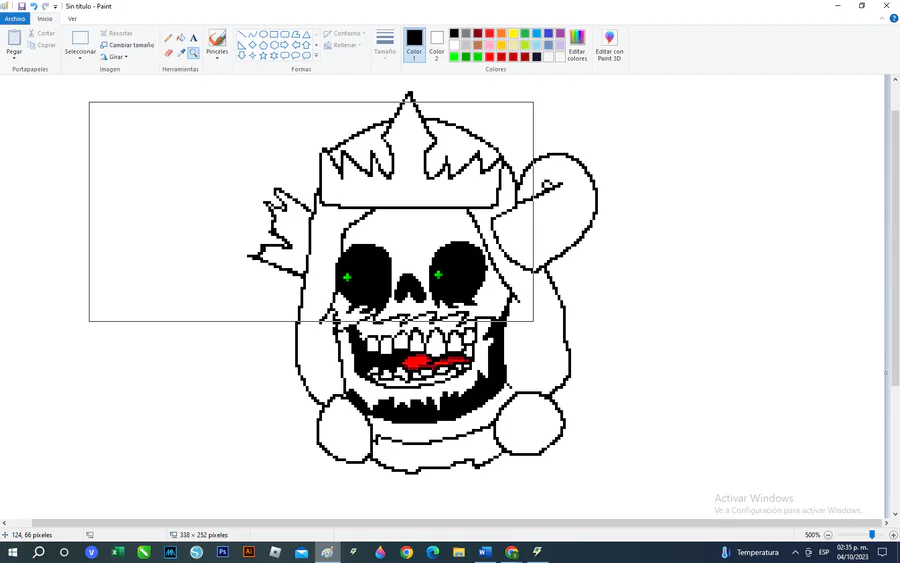Screen dimensions: 900x563
Task: Click the Seleccionar rectangle selection icon
Action: tap(80, 38)
